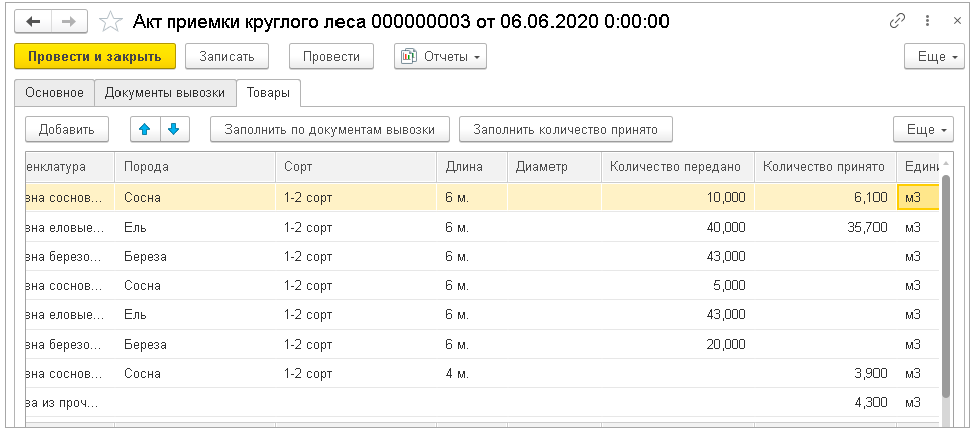
Task: Click the forward navigation arrow
Action: (69, 21)
